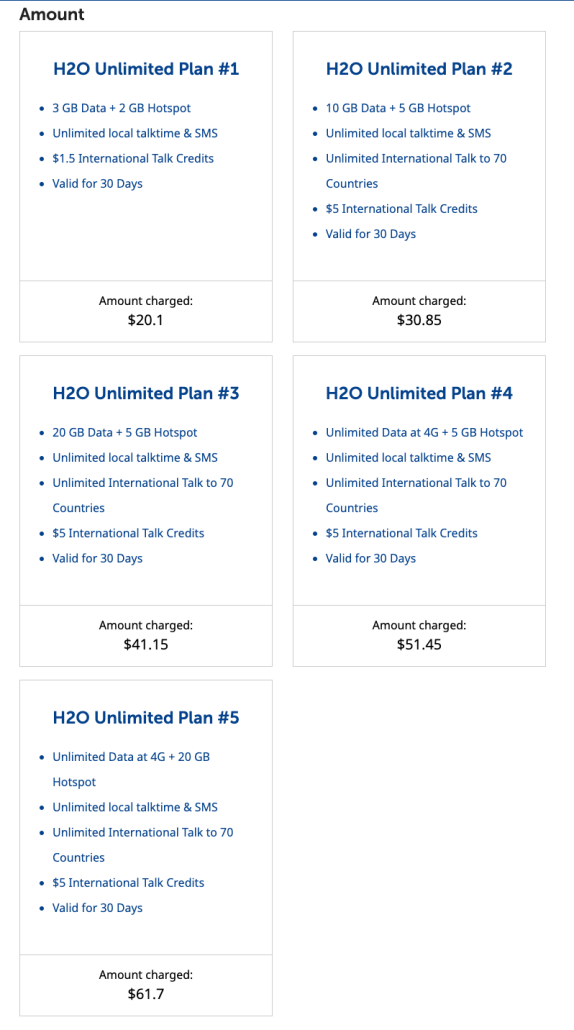This screenshot has height=1030, width=574.
Task: Select the H2O Unlimited Plan #3 card
Action: [x=146, y=511]
